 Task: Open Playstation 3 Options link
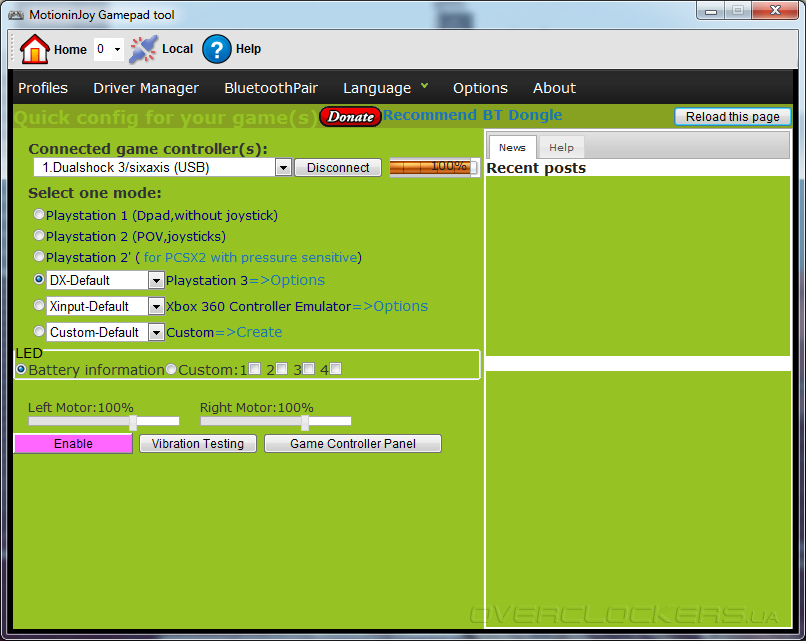click(x=287, y=280)
